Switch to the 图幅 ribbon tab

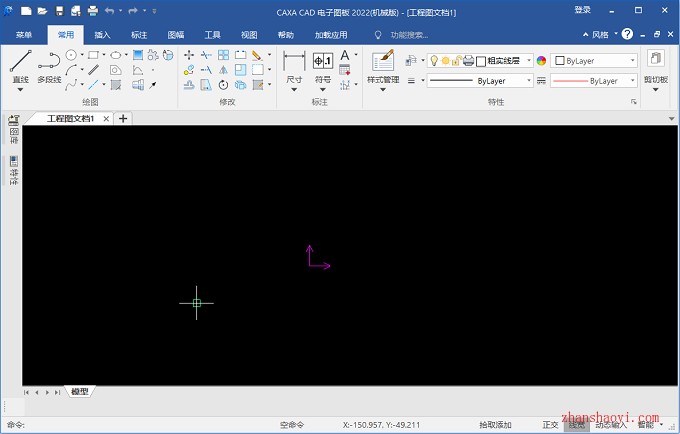click(176, 35)
